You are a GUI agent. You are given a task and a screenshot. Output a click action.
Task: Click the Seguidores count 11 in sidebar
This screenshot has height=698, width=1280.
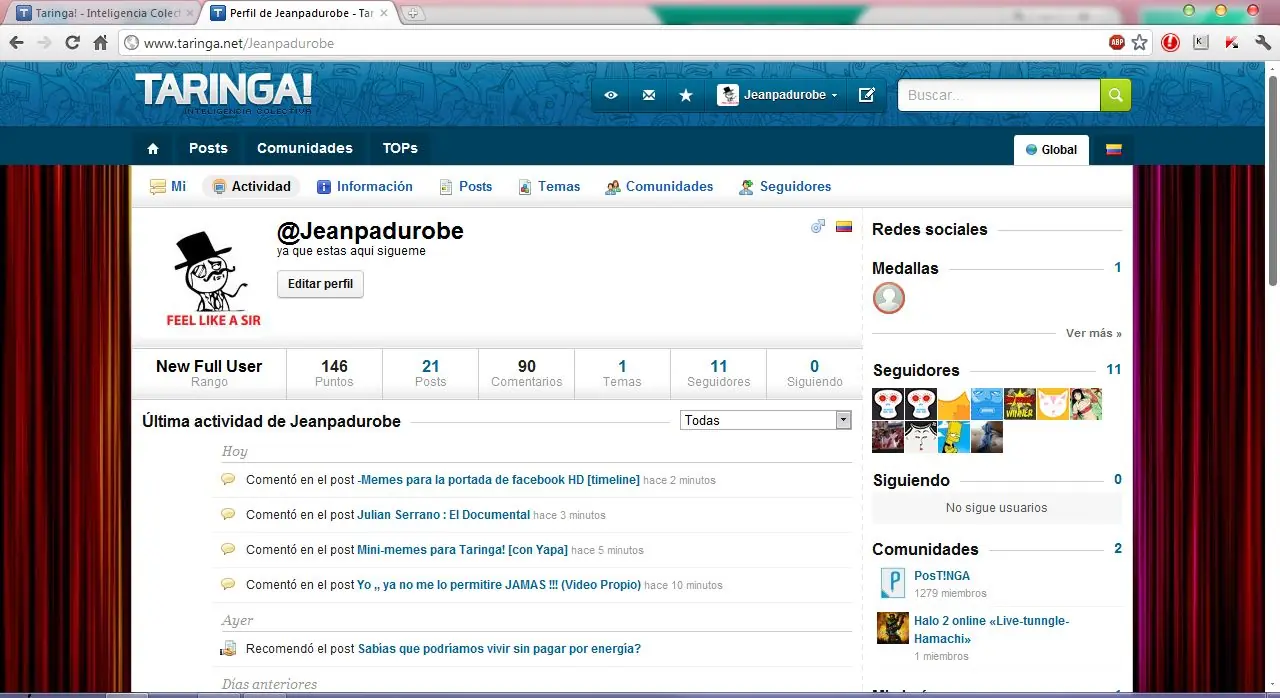1113,370
